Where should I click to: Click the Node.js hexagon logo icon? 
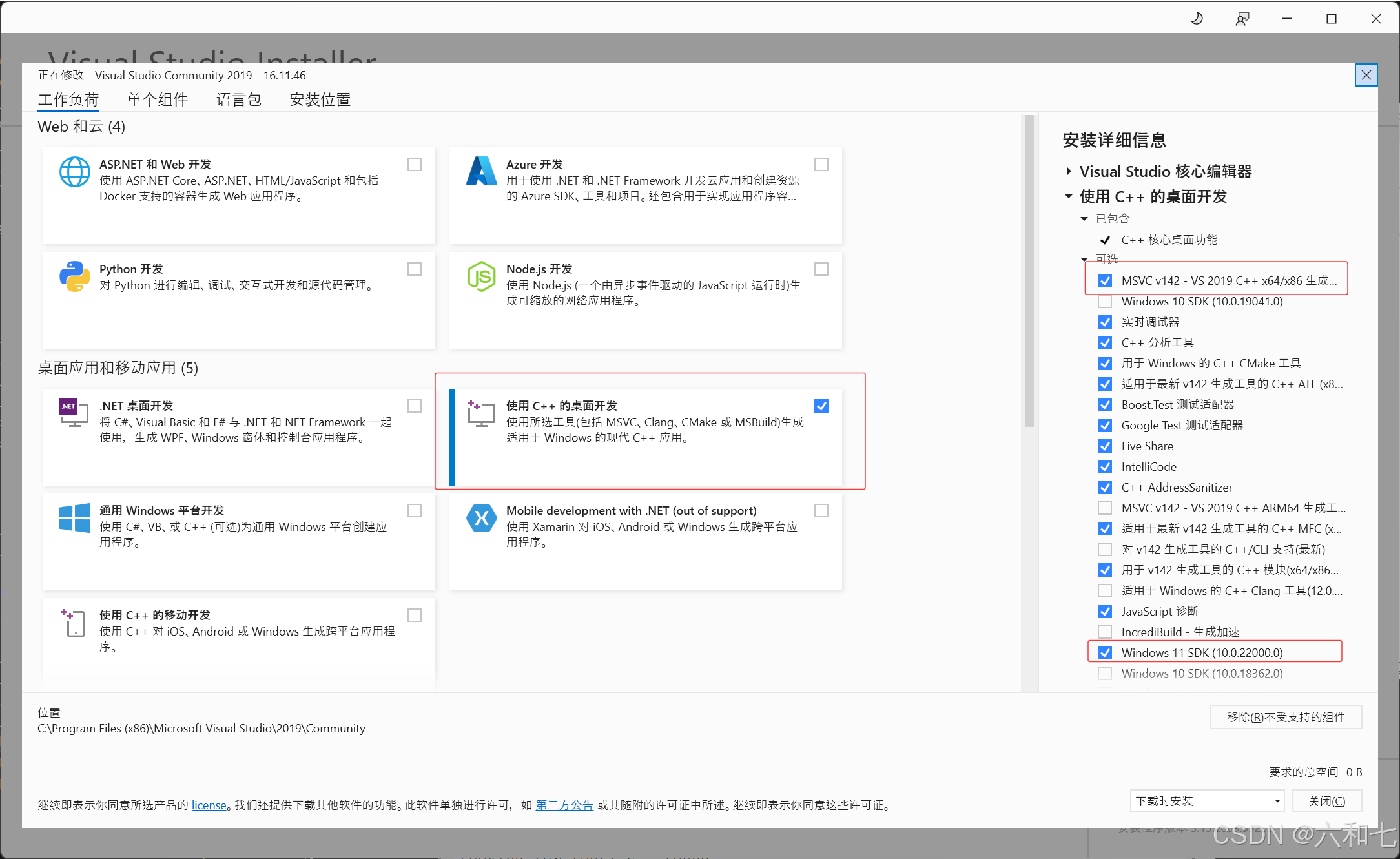point(481,276)
